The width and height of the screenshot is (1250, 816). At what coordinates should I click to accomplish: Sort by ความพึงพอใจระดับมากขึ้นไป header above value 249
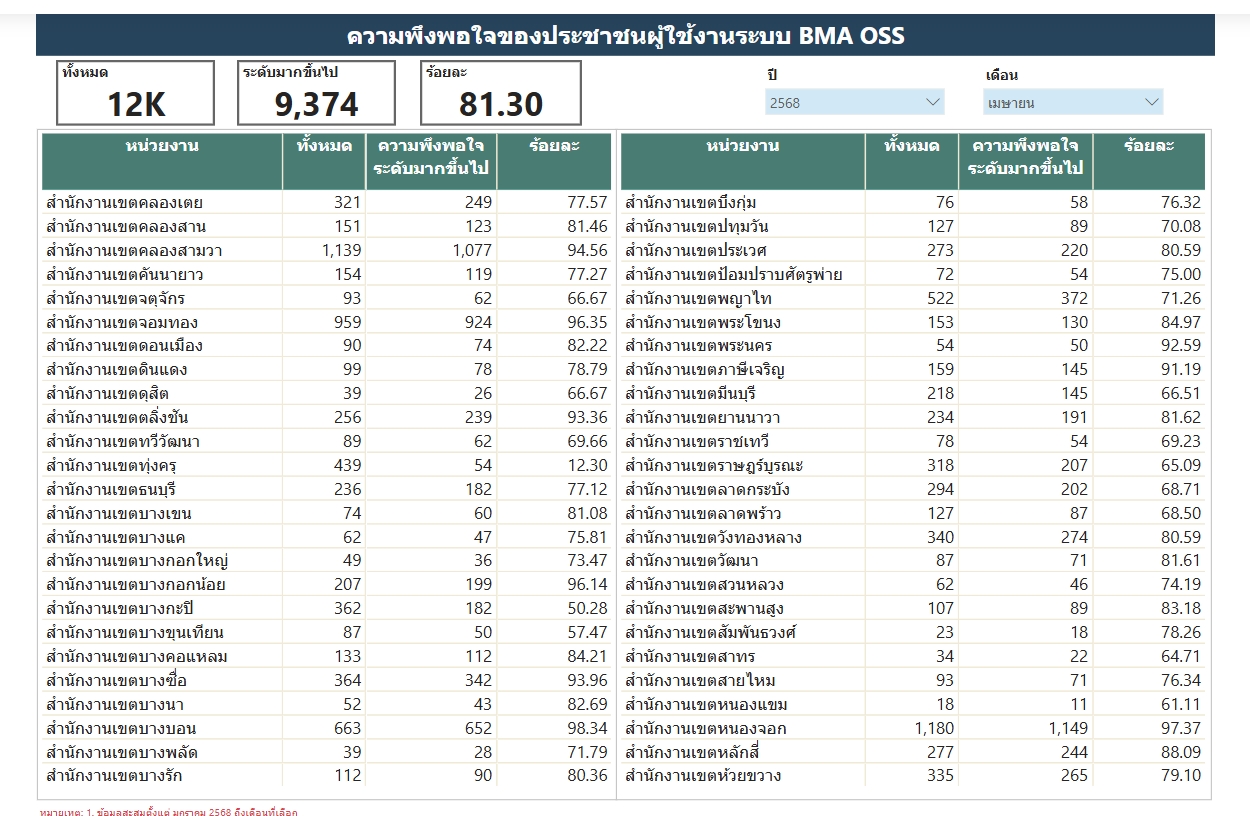point(431,161)
